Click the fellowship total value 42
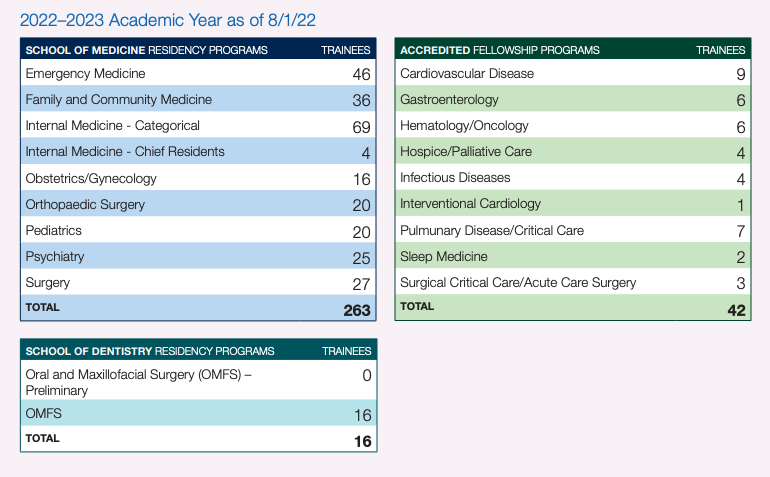The image size is (770, 477). (736, 310)
